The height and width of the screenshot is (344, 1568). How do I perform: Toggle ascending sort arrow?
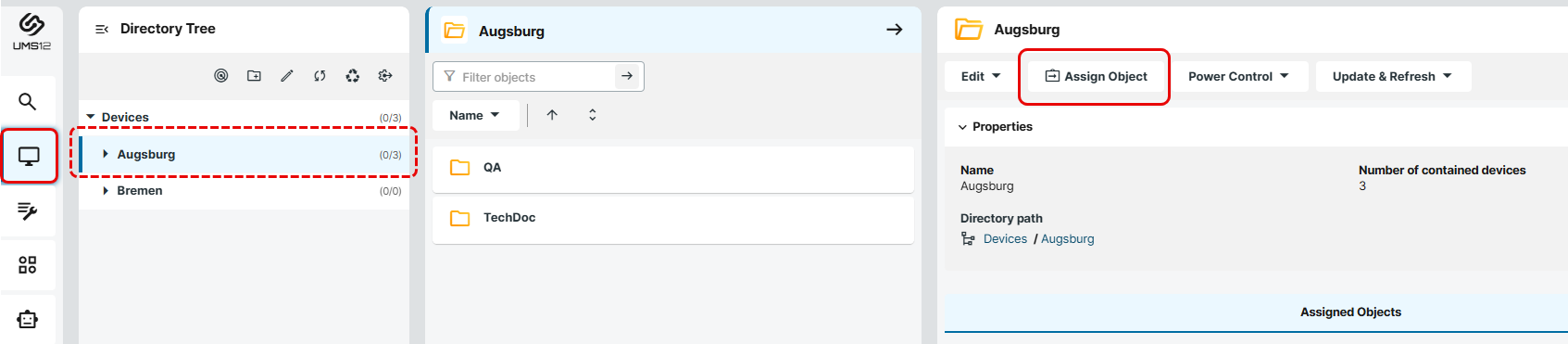pyautogui.click(x=552, y=115)
